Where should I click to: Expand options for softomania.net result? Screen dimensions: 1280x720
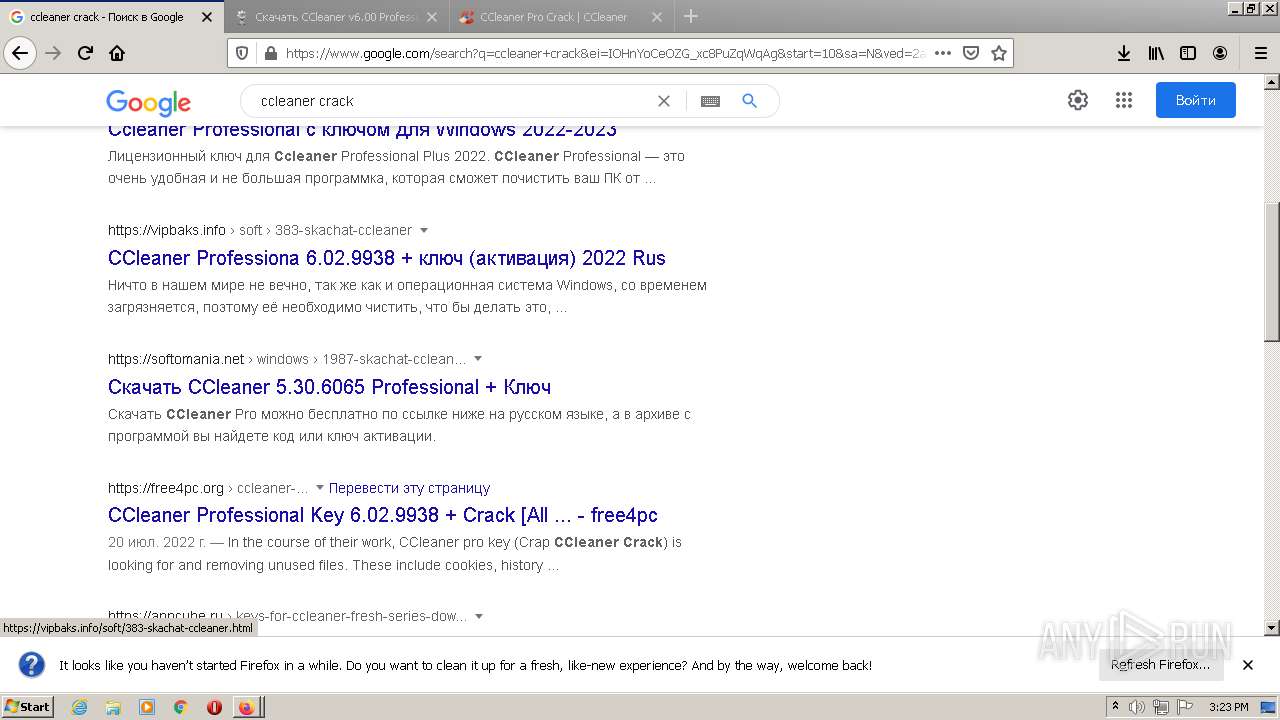(478, 359)
